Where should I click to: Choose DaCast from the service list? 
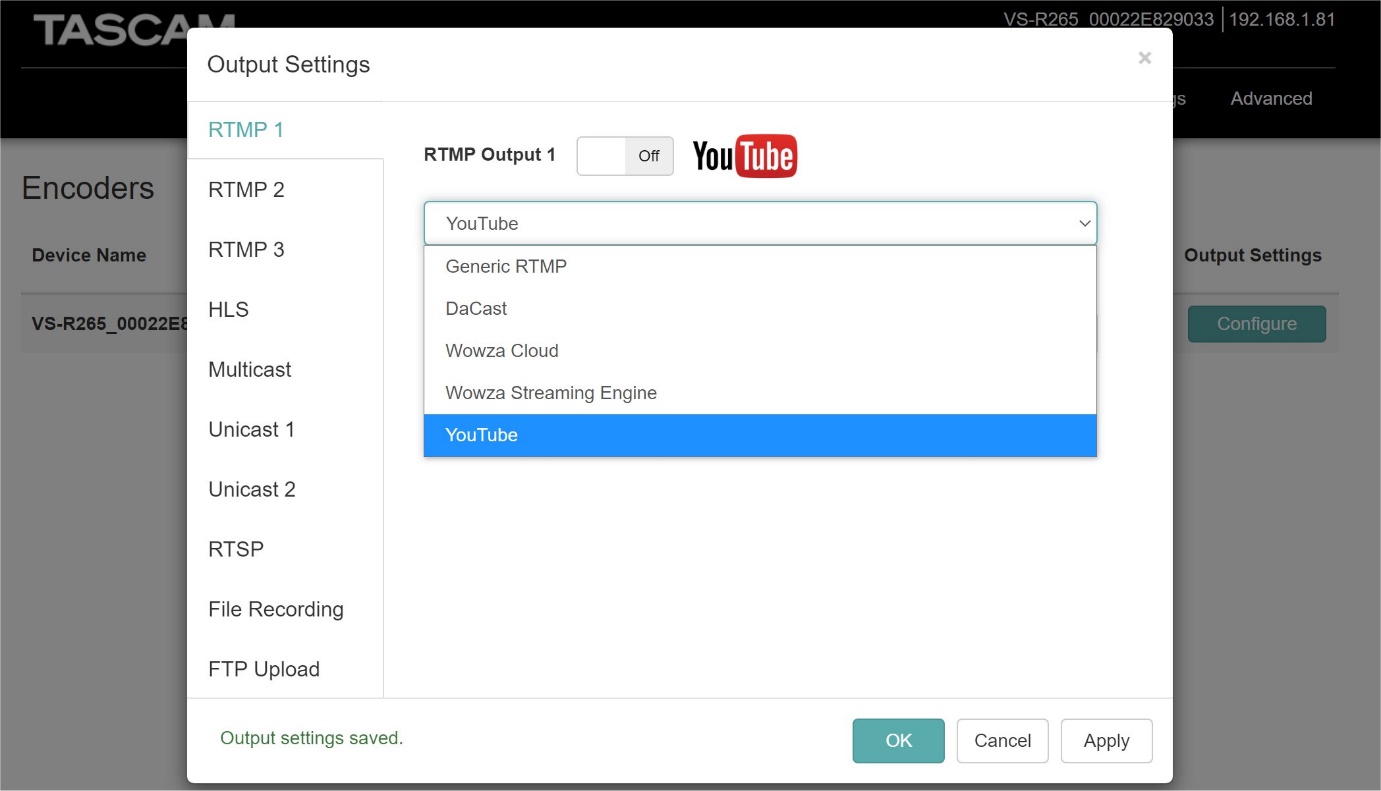(476, 309)
